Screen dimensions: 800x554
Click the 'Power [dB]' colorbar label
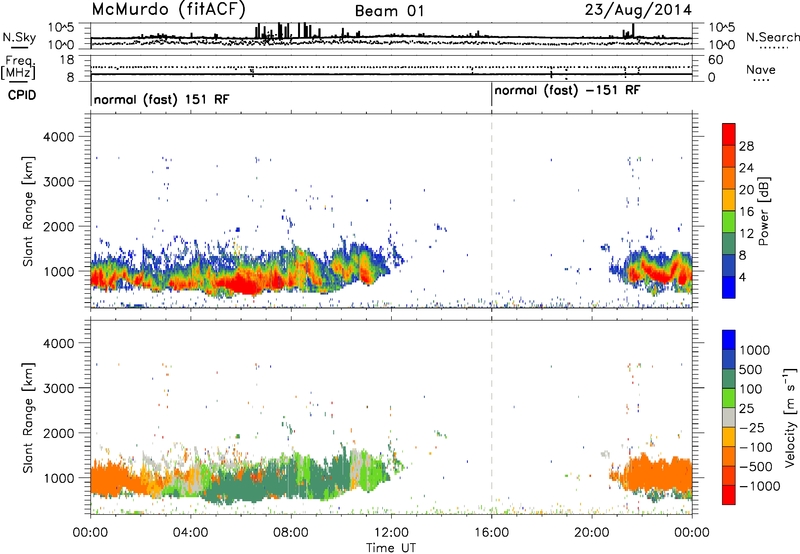(x=764, y=211)
